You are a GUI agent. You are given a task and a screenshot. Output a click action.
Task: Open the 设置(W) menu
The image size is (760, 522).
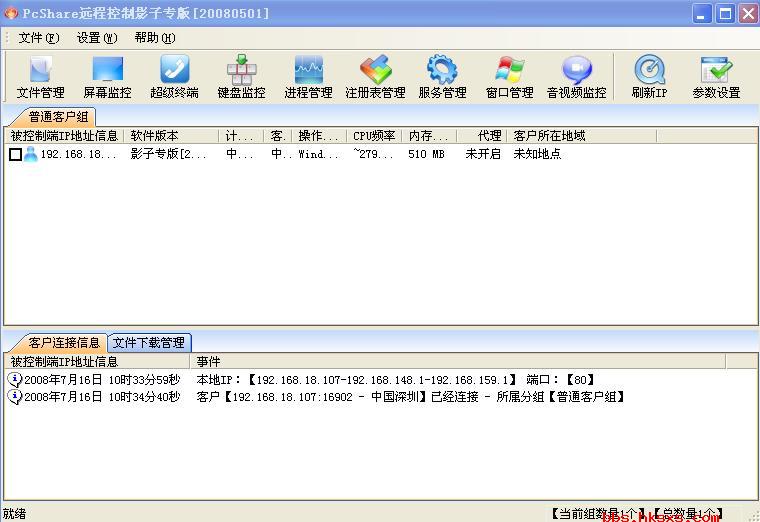[97, 38]
